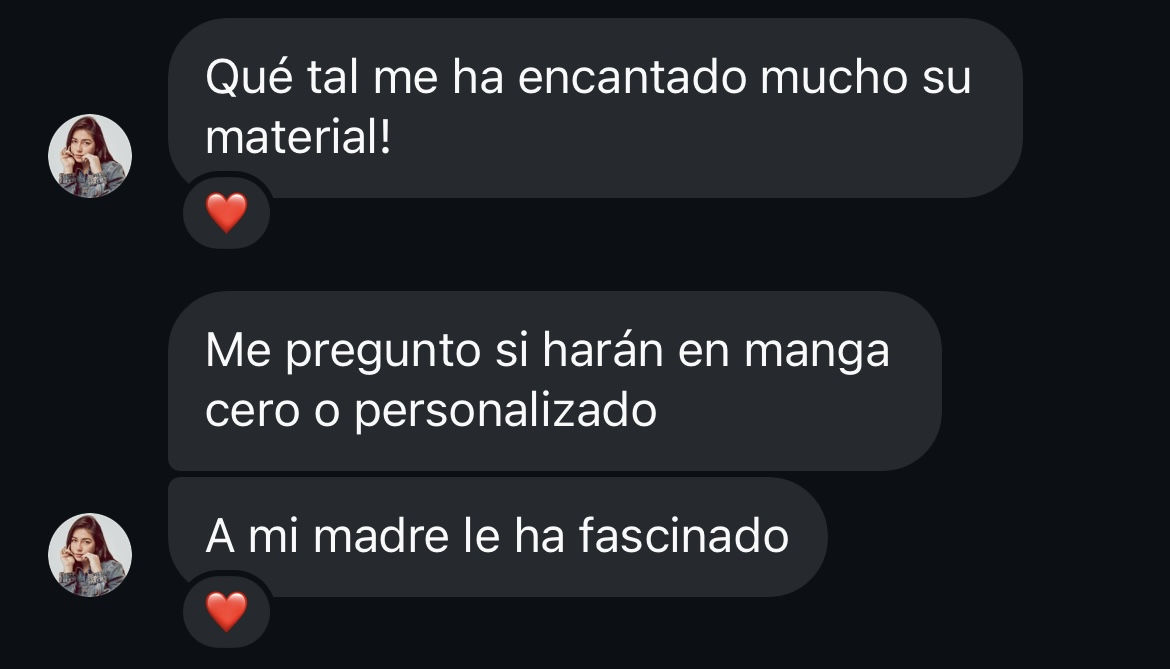View the avatar next to 'A mi madre le ha fascinado'

pos(90,555)
